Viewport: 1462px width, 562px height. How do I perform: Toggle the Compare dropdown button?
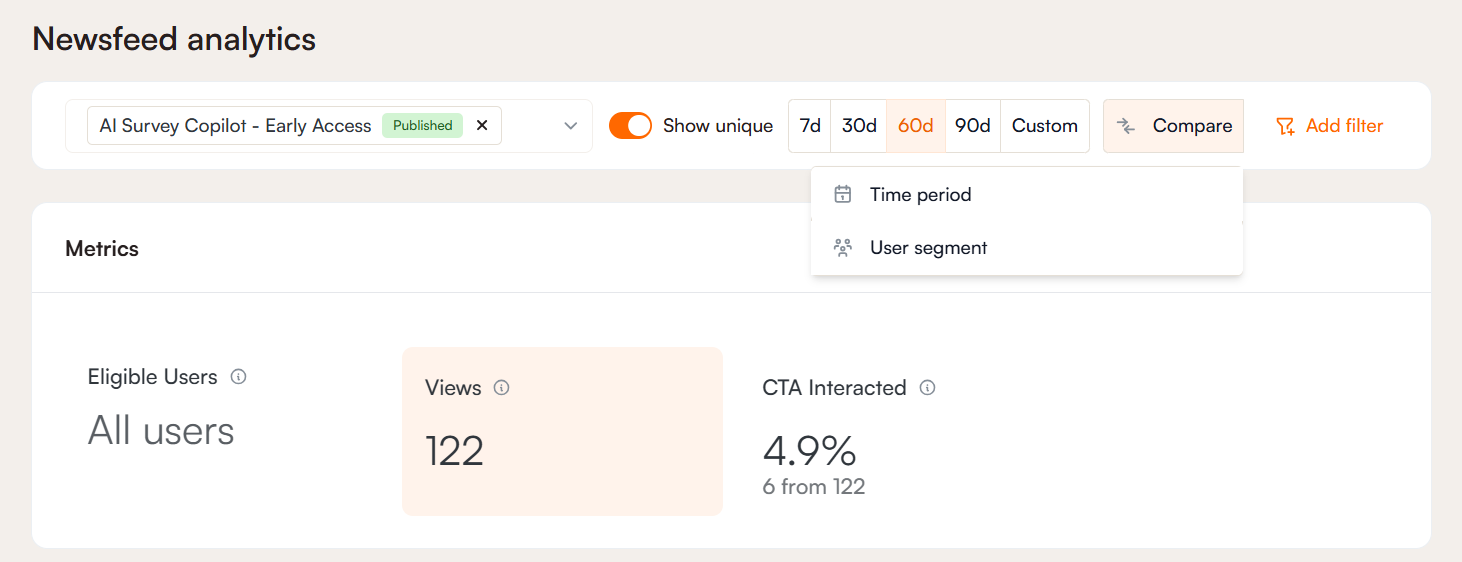[1174, 126]
